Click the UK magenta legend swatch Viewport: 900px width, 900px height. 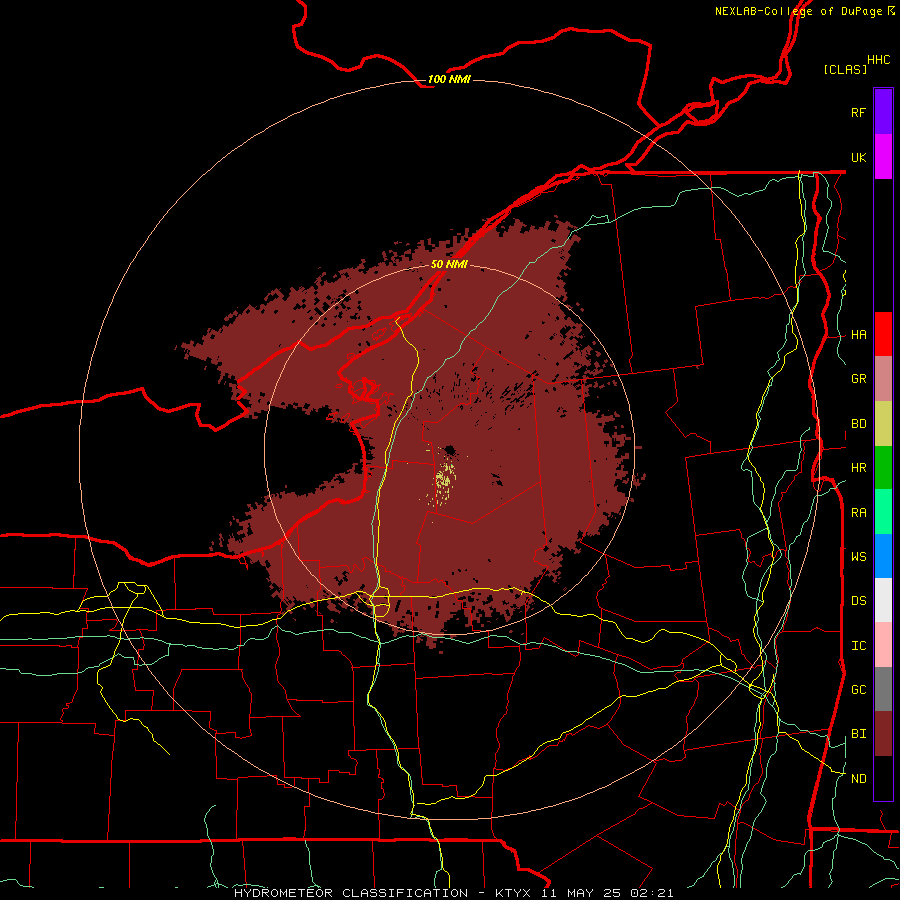pos(883,157)
